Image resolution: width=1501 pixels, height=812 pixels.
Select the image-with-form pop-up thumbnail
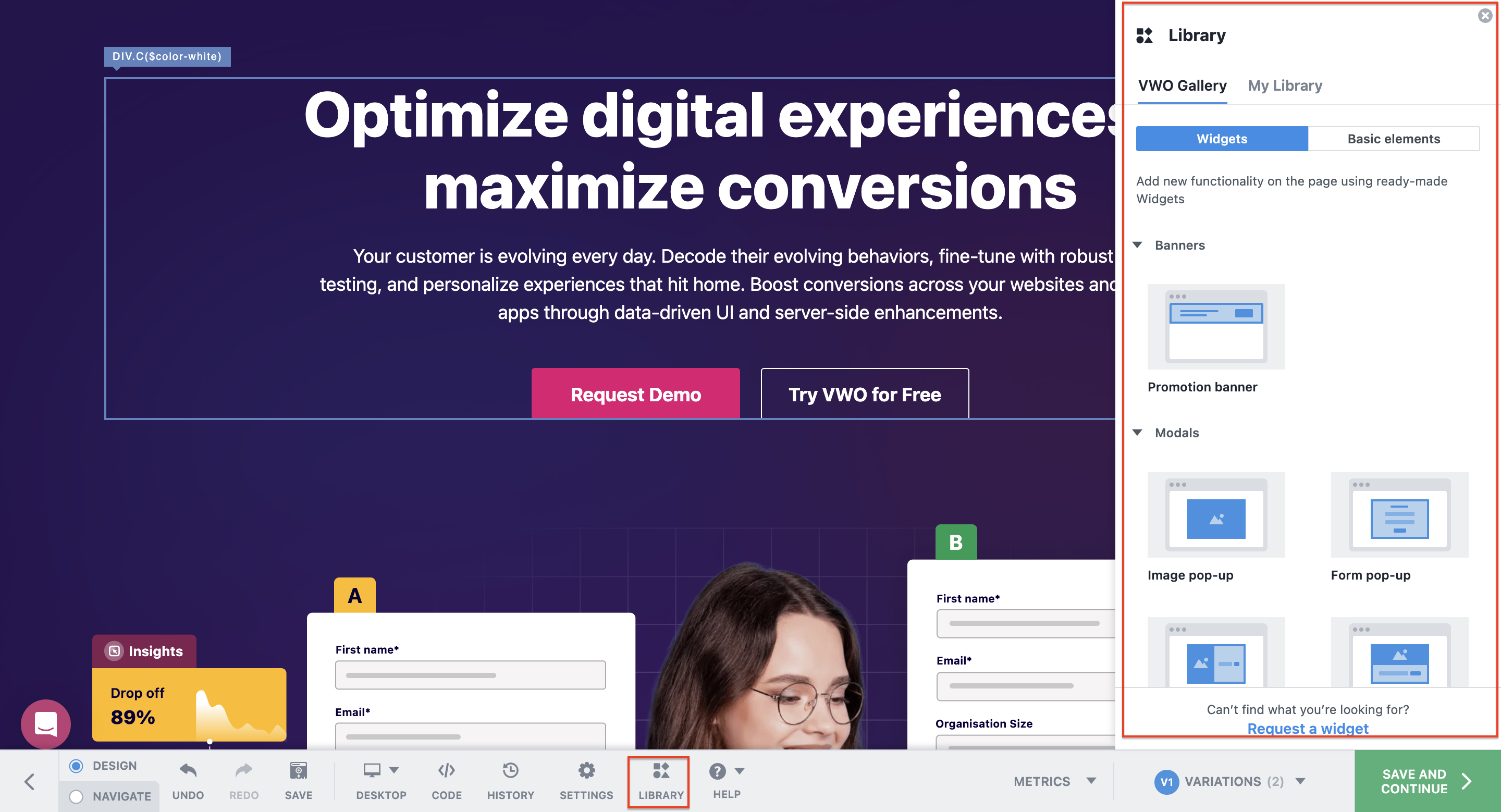tap(1216, 653)
